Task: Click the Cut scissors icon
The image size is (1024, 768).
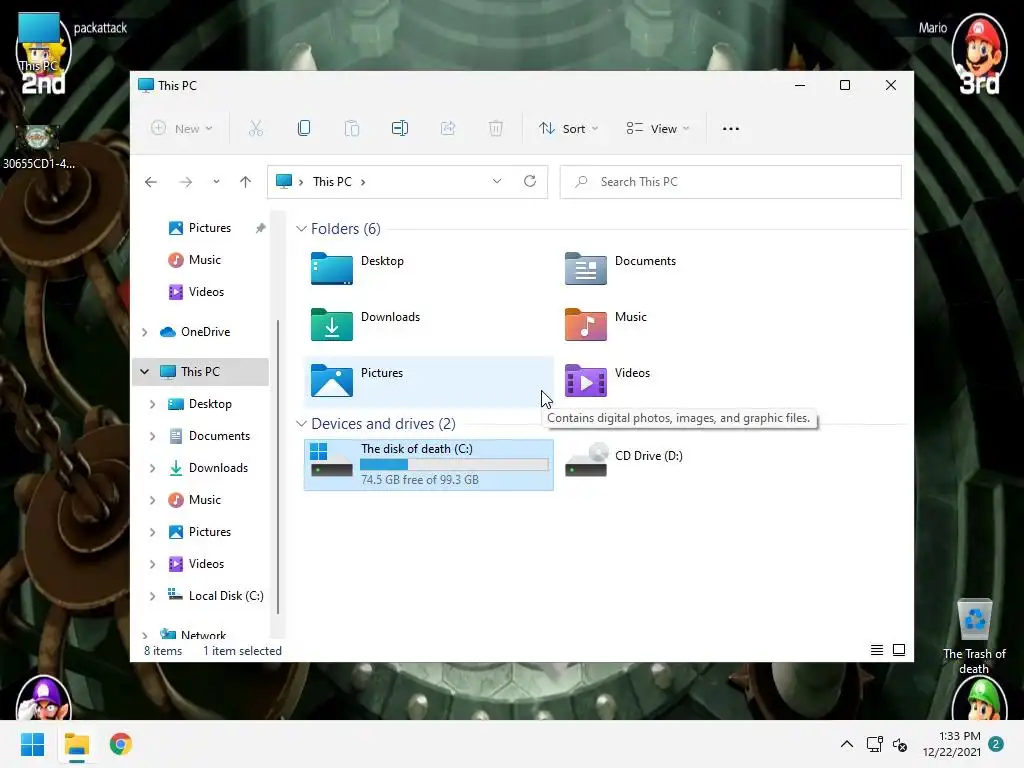Action: (255, 129)
